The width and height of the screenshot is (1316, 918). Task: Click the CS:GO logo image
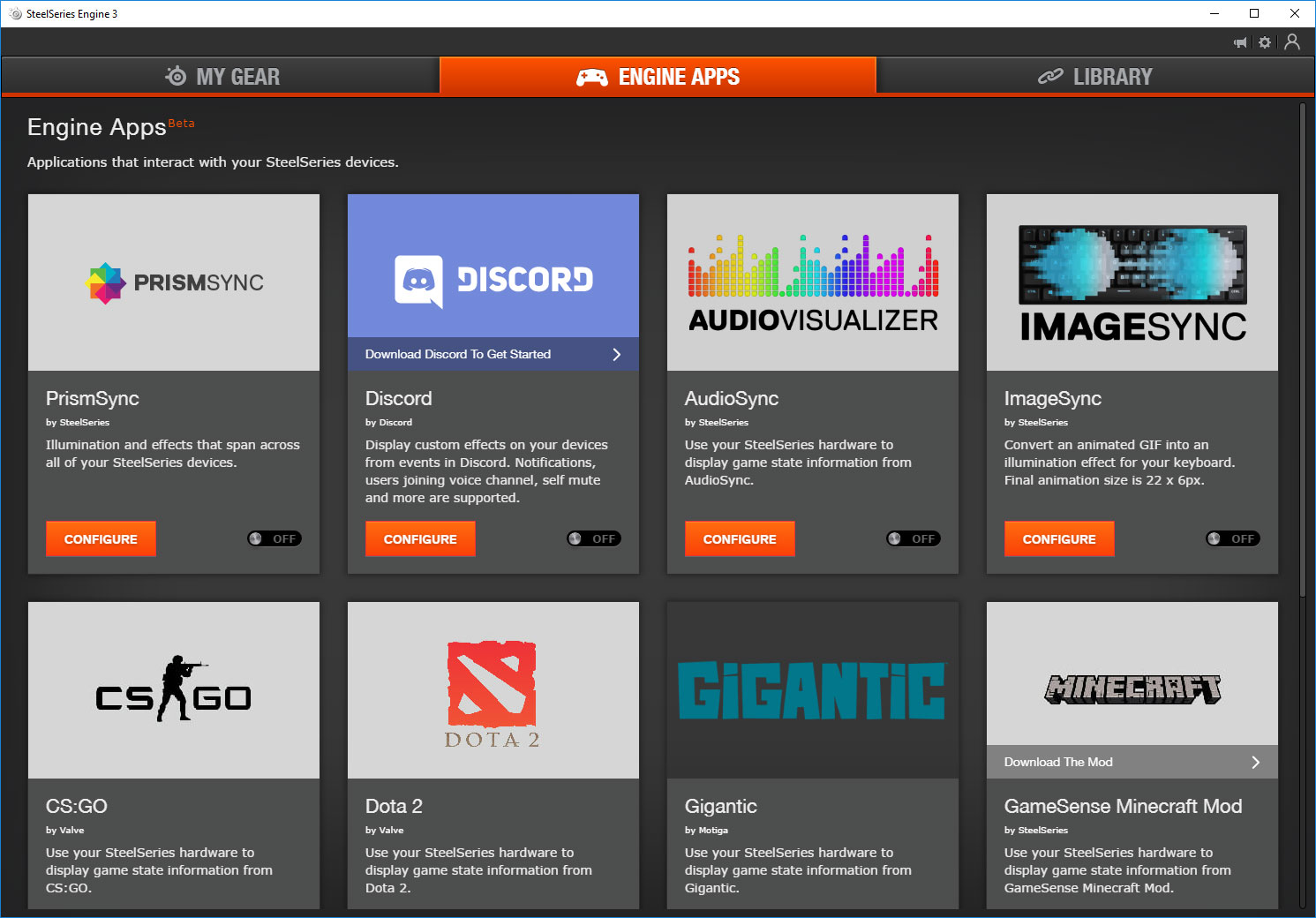(x=174, y=689)
